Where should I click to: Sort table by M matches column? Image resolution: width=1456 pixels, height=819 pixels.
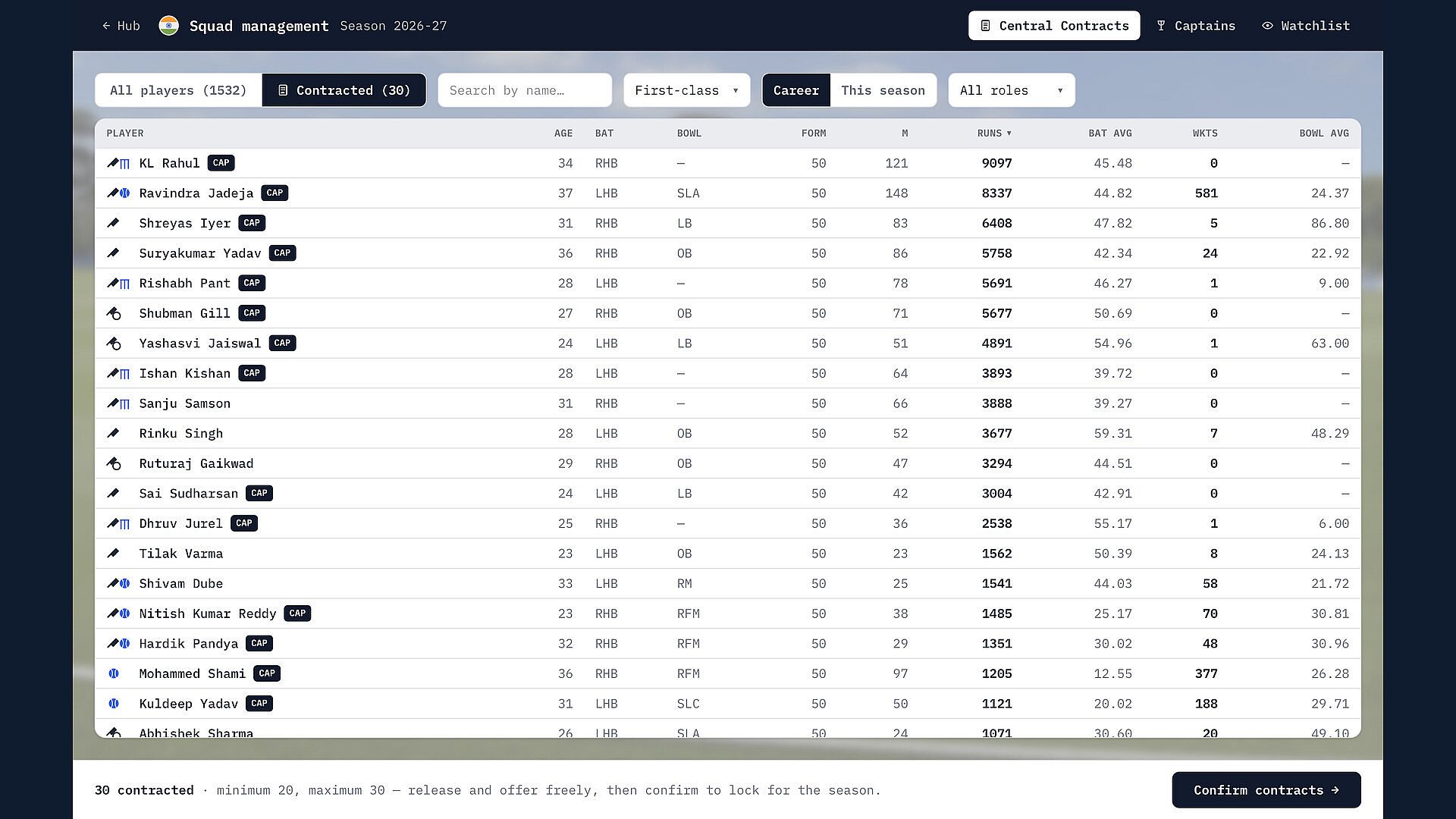point(905,133)
